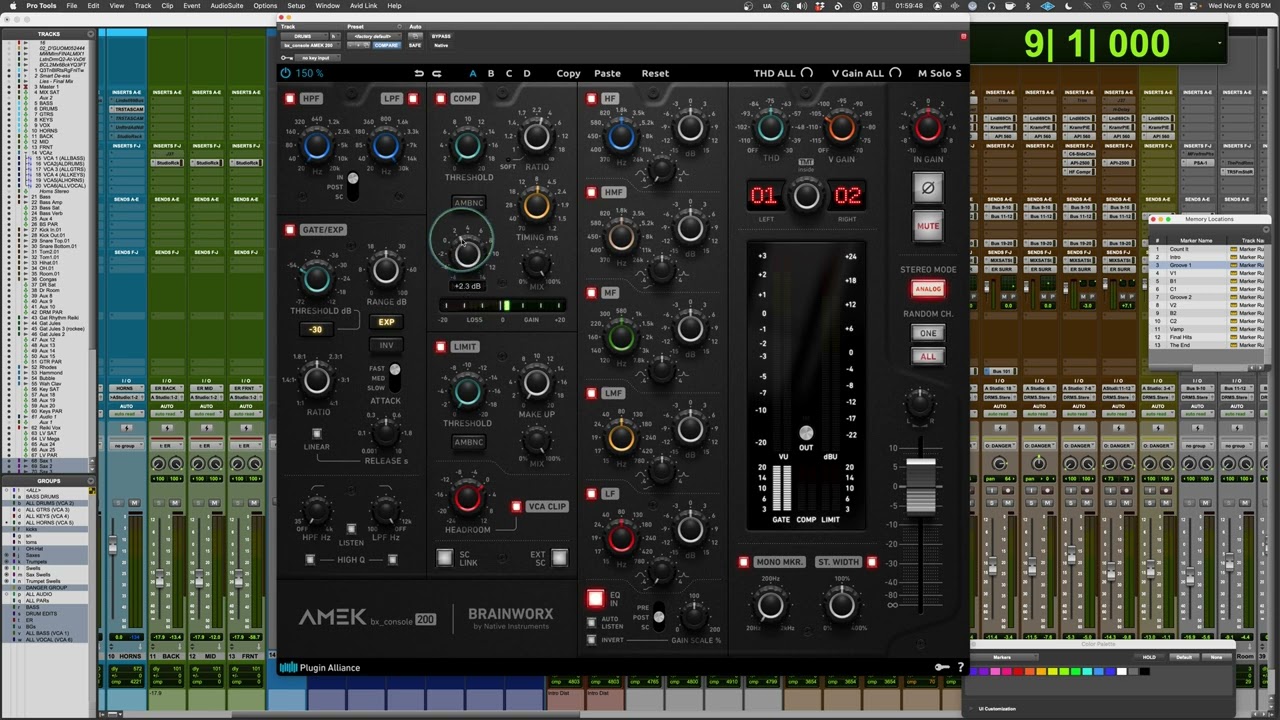Viewport: 1280px width, 720px height.
Task: Click the gate ATTACK fast/med/slow switch
Action: point(395,376)
